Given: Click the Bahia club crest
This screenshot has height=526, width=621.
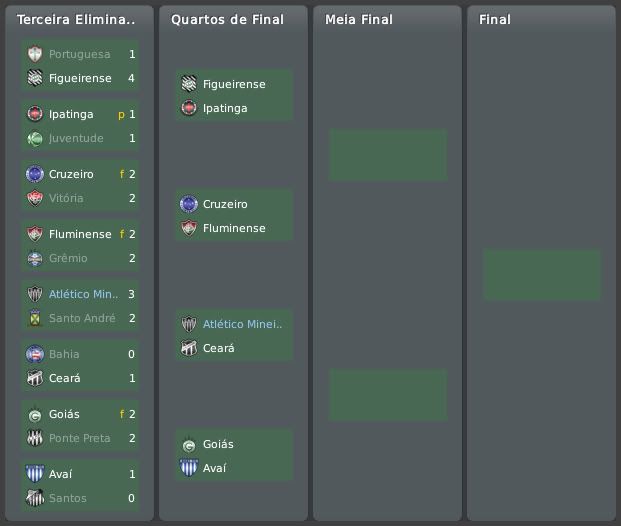Looking at the screenshot, I should [x=35, y=354].
